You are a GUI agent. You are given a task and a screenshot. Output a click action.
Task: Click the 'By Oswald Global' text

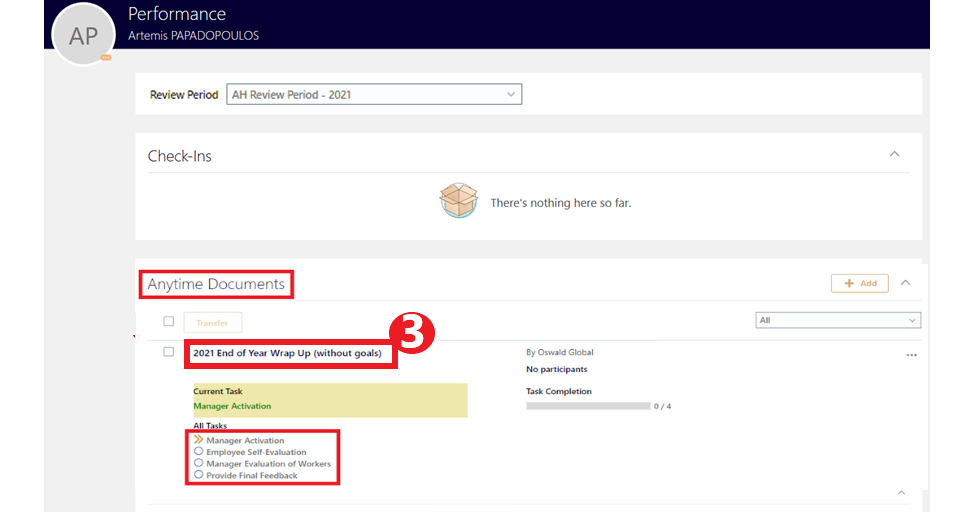[560, 352]
